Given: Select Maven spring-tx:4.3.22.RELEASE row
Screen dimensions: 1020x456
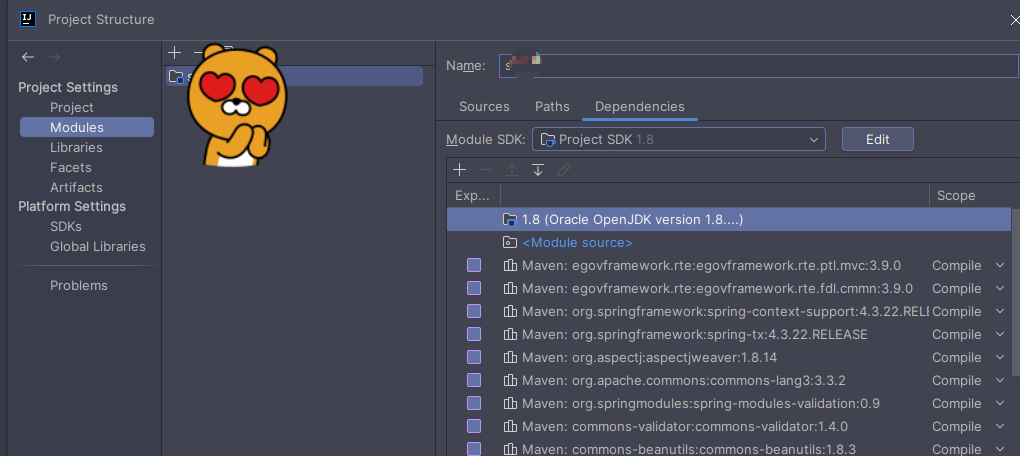Looking at the screenshot, I should point(729,334).
